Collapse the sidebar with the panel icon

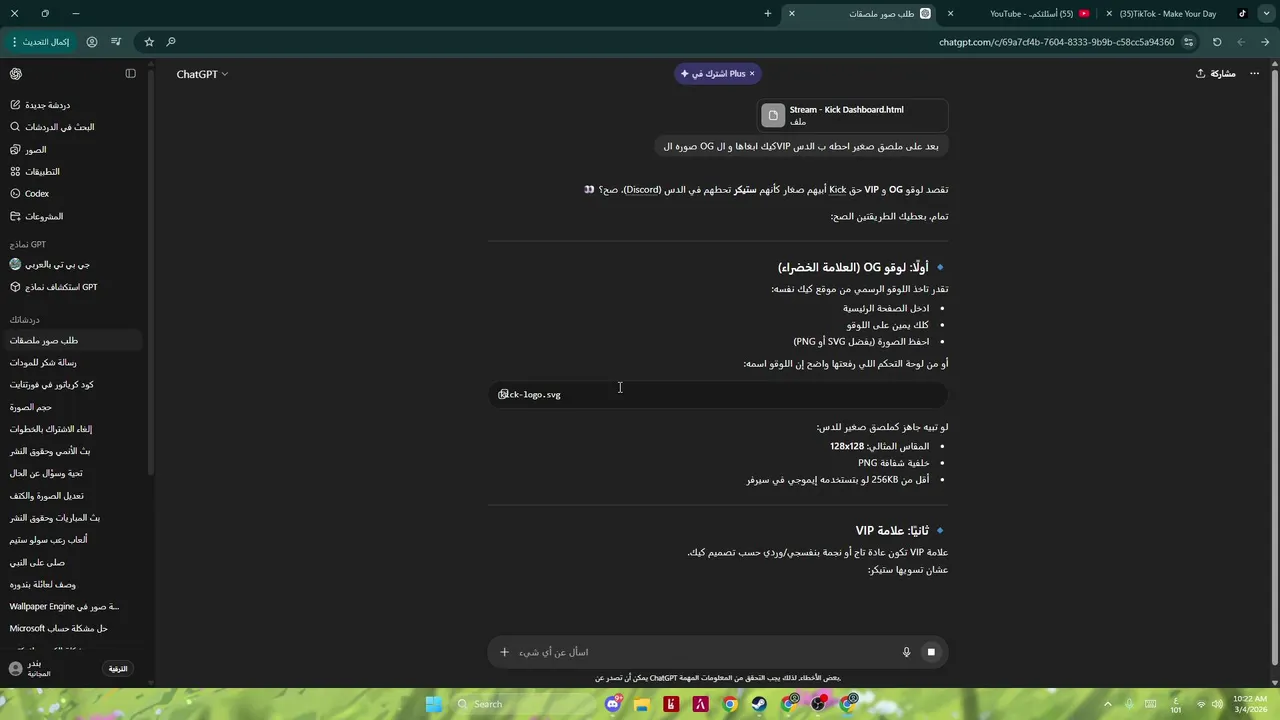[x=130, y=74]
